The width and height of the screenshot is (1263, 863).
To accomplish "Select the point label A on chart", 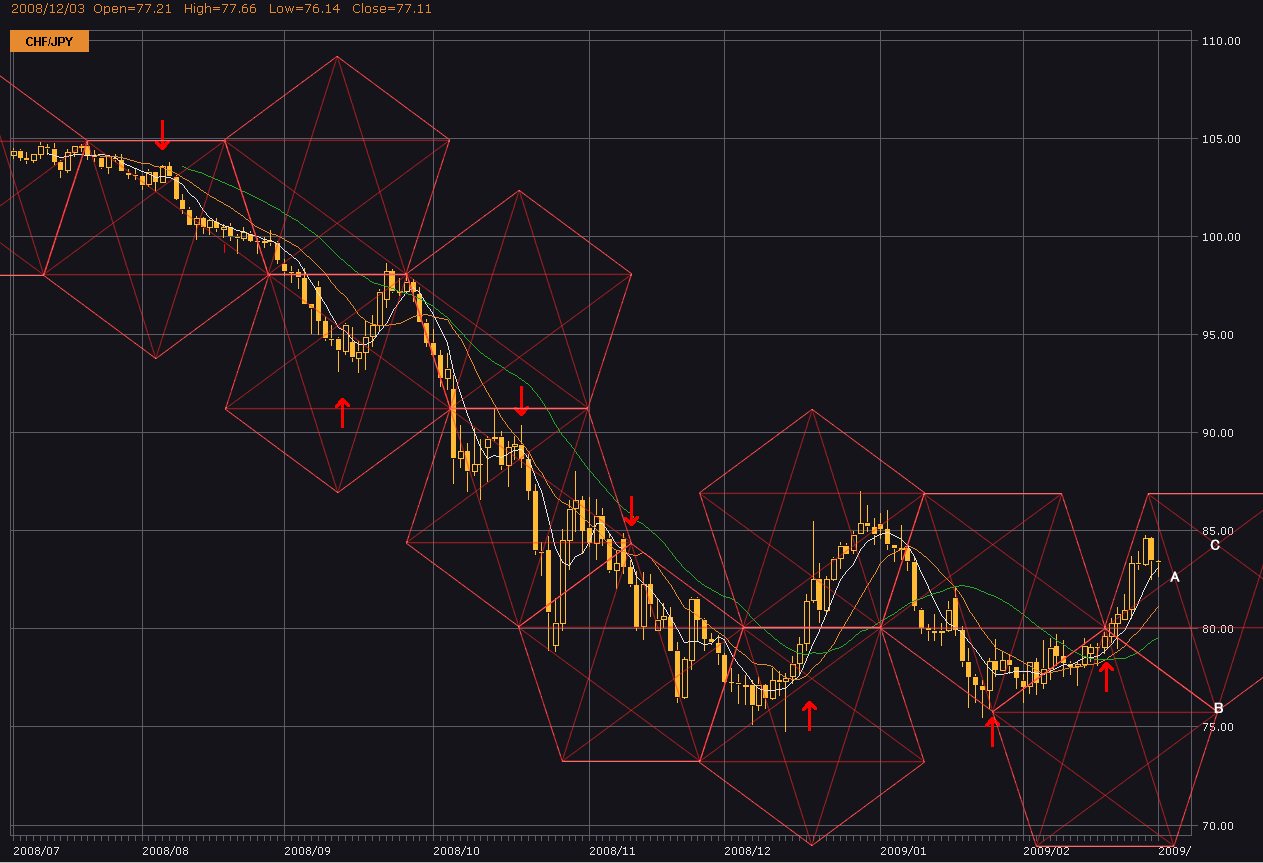I will click(x=1175, y=577).
